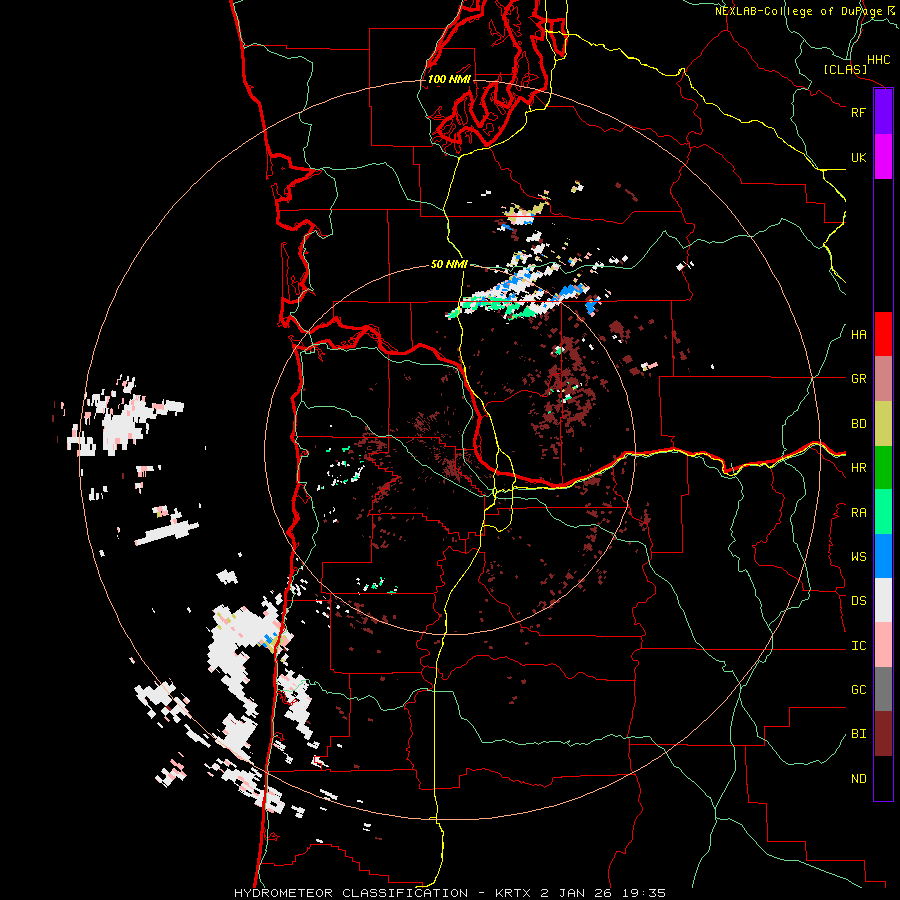Click the GC legend label
Viewport: 900px width, 900px height.
click(858, 690)
